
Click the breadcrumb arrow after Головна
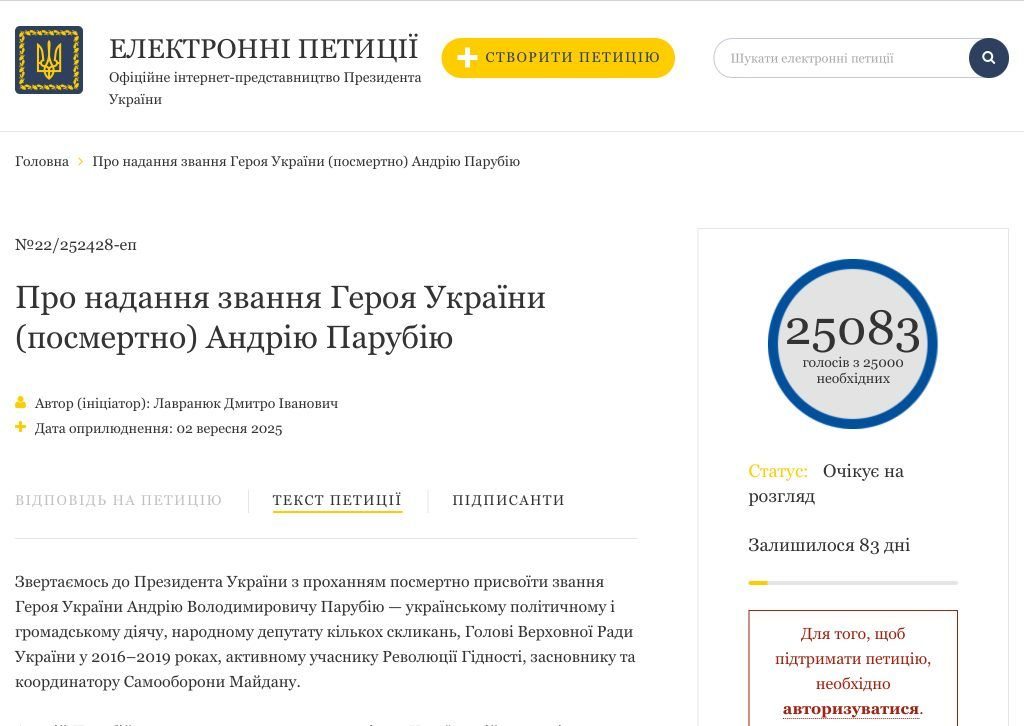tap(81, 162)
